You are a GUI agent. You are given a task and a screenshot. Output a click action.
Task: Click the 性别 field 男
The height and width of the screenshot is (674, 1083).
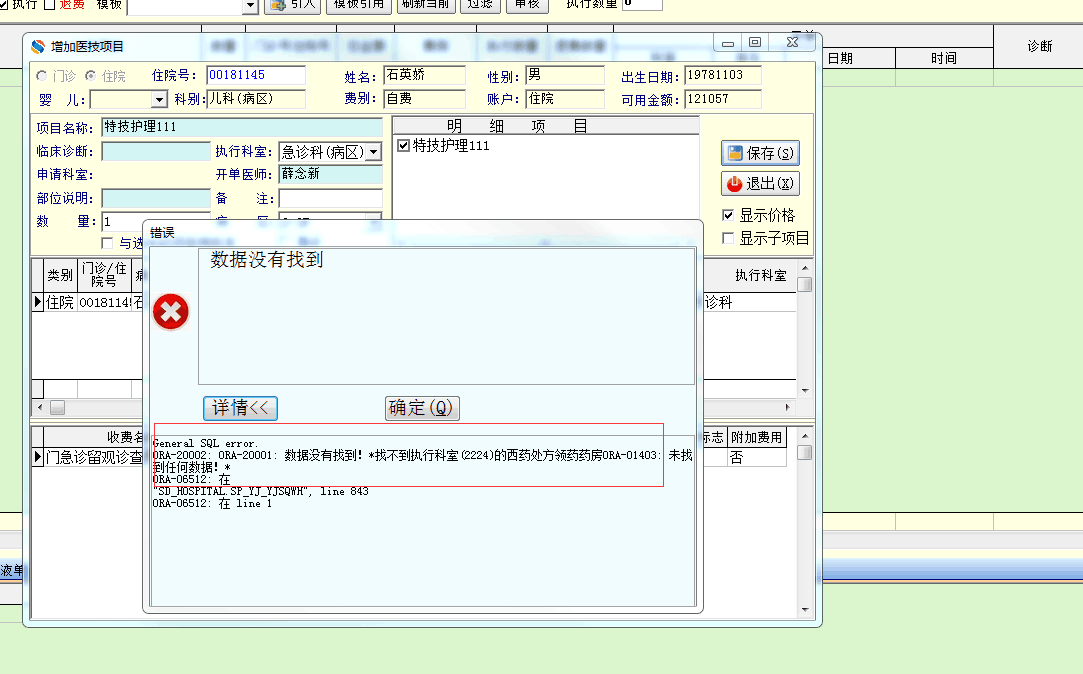click(565, 75)
